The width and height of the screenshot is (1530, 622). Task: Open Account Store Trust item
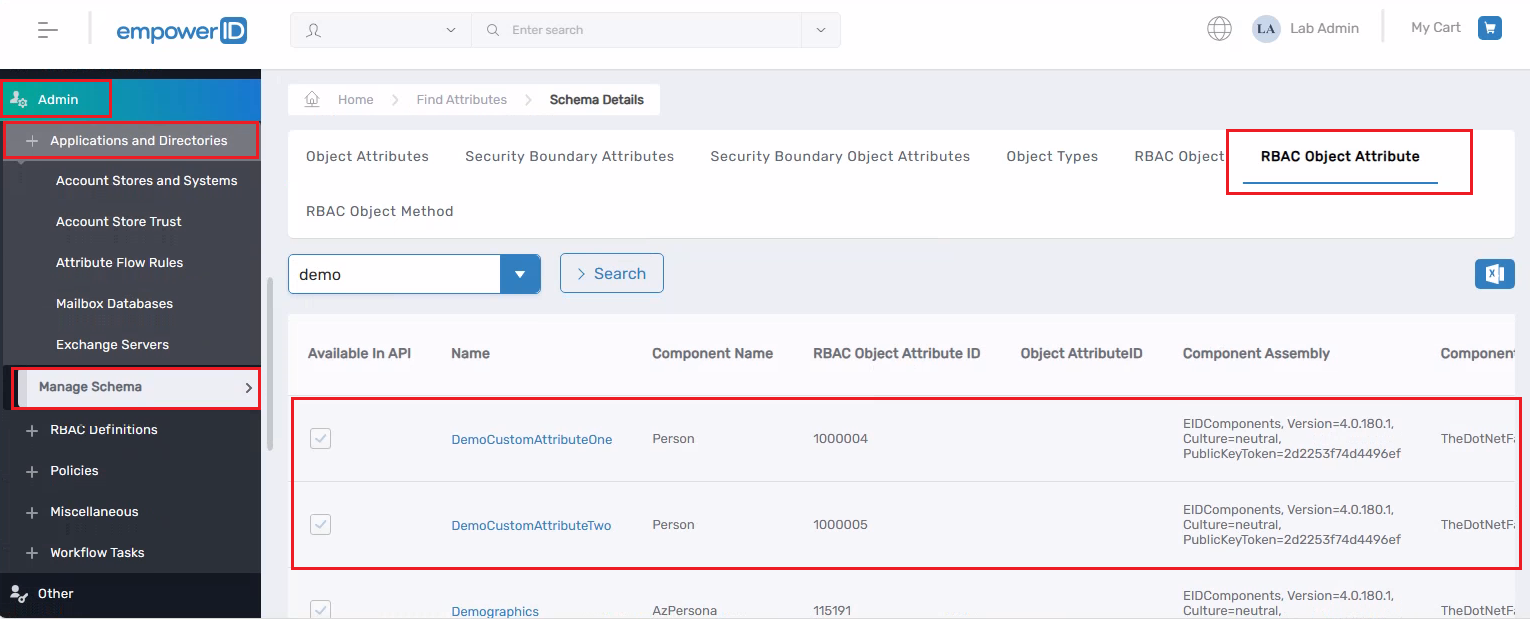119,222
